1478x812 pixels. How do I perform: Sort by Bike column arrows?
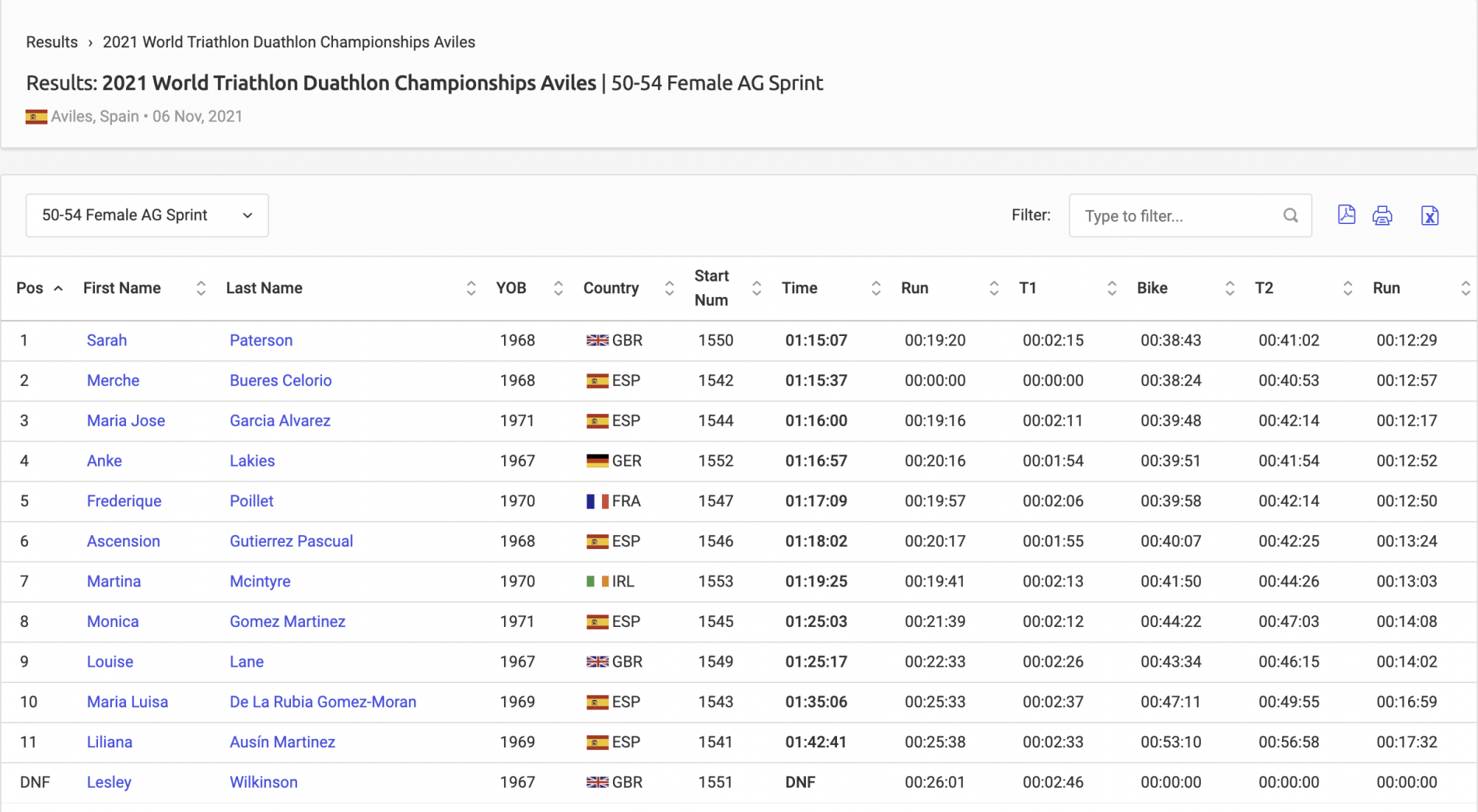[1229, 289]
